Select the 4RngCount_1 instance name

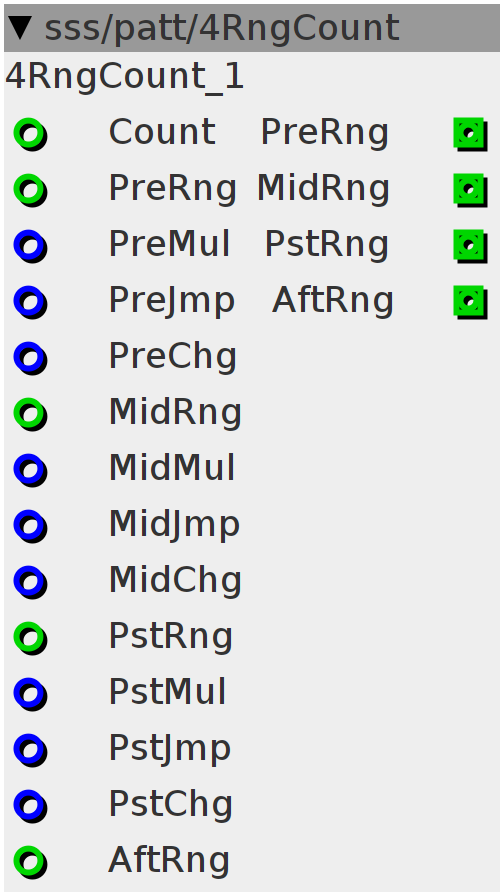pos(125,77)
